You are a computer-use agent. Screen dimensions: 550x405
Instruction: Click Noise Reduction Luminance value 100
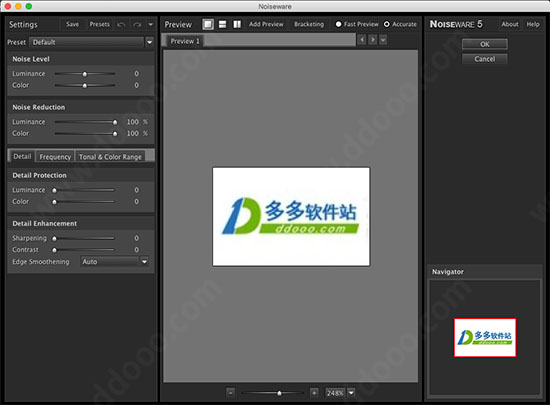[x=133, y=122]
